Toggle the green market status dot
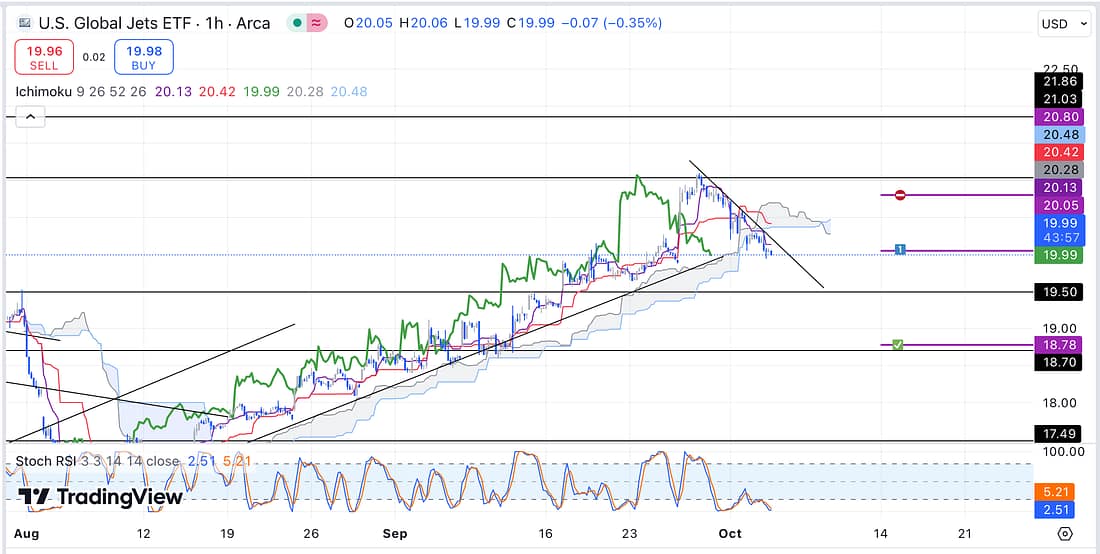This screenshot has height=554, width=1100. click(x=297, y=23)
